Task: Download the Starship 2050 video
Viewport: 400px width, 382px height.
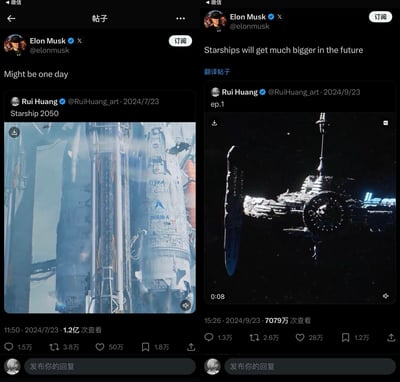Action: coord(14,132)
